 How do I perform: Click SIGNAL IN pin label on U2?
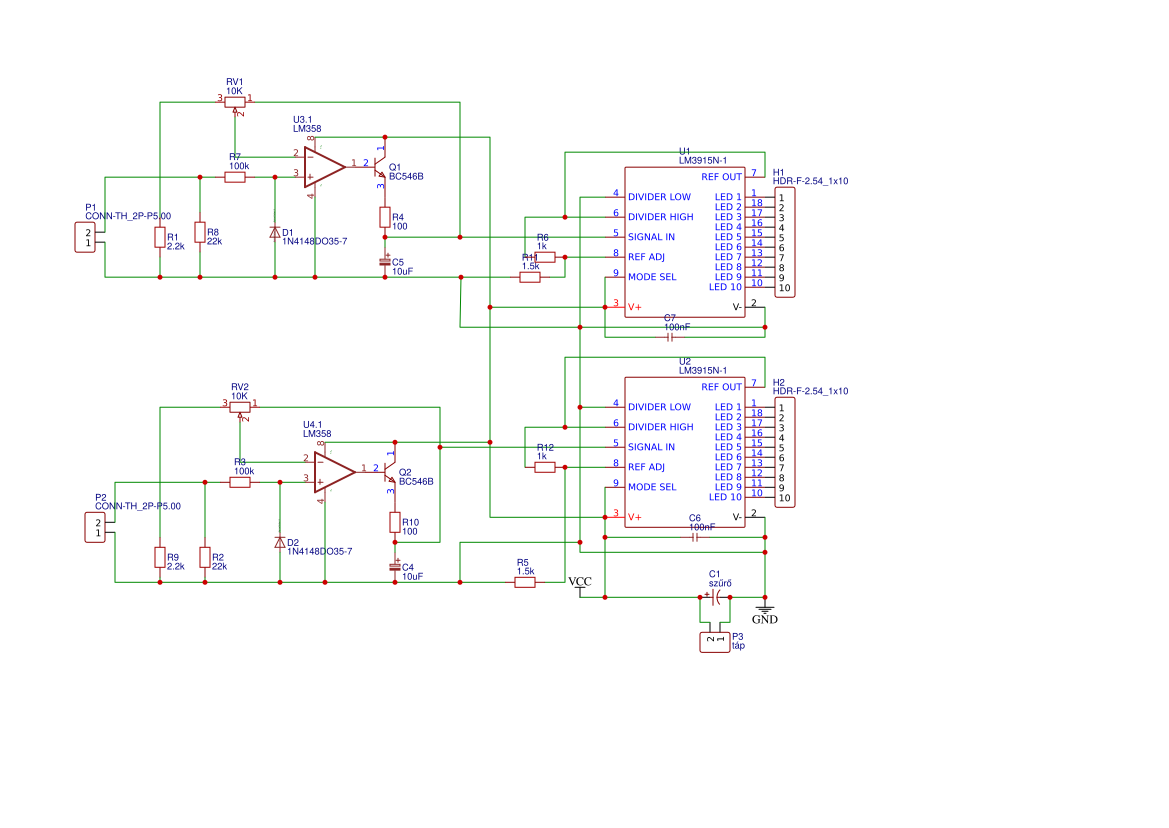[x=651, y=447]
